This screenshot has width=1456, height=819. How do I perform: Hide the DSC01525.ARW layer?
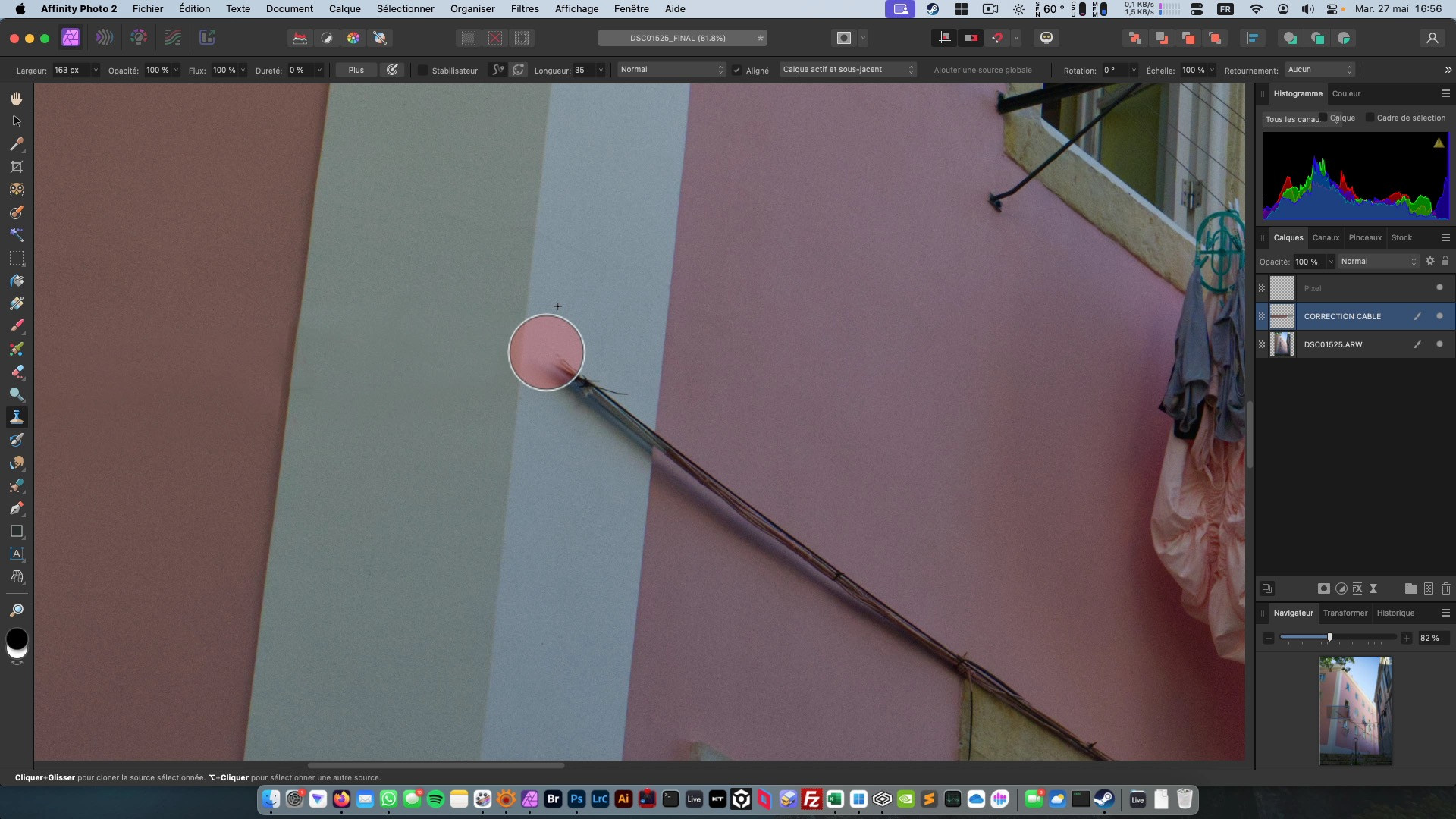coord(1439,344)
